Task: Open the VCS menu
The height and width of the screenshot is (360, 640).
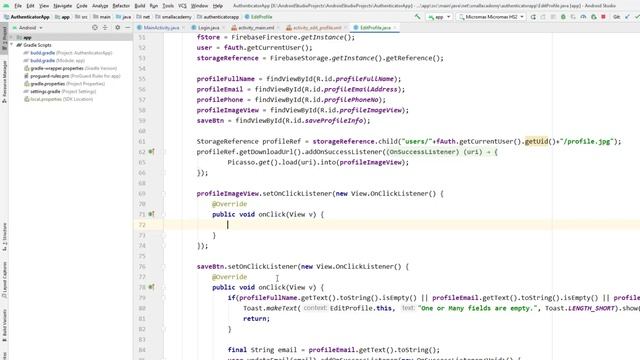Action: pyautogui.click(x=182, y=6)
